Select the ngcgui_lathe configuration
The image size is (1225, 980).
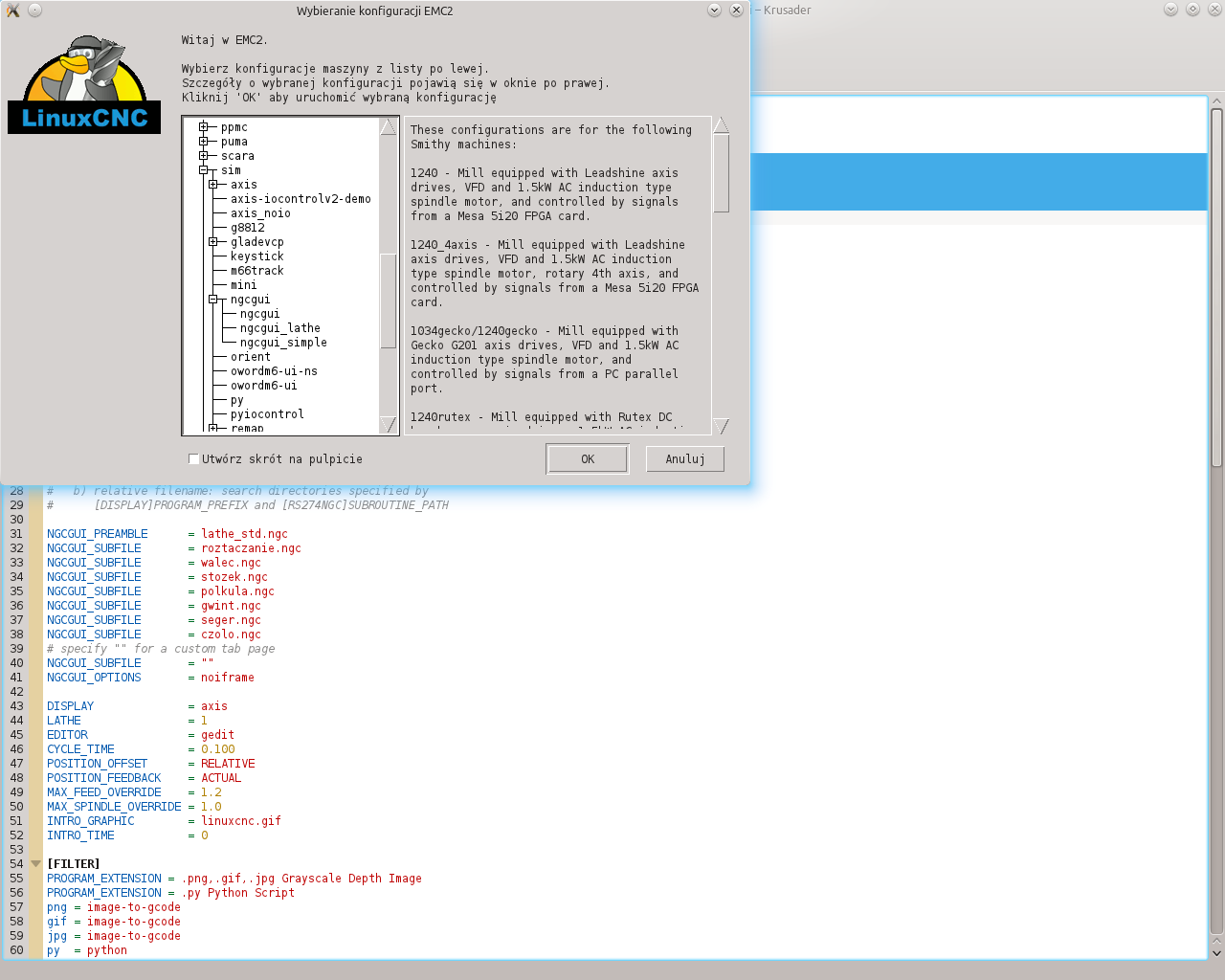click(x=279, y=328)
